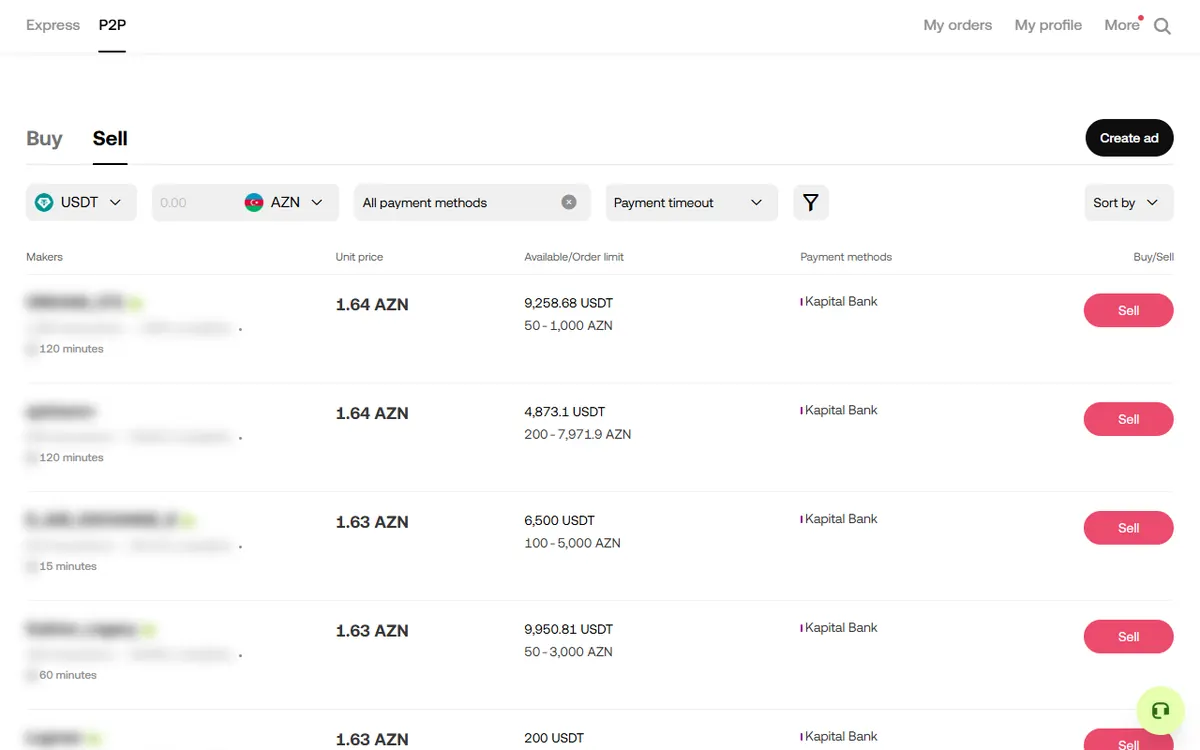Click the Azerbaijan flag currency icon
The image size is (1200, 750).
pos(254,202)
